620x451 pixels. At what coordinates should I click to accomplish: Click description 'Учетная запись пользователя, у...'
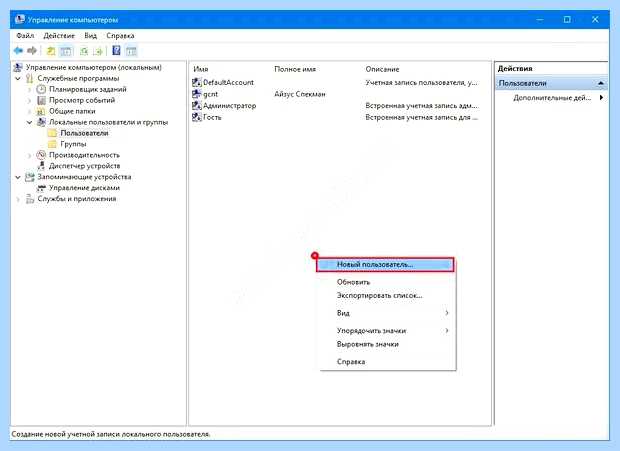422,83
